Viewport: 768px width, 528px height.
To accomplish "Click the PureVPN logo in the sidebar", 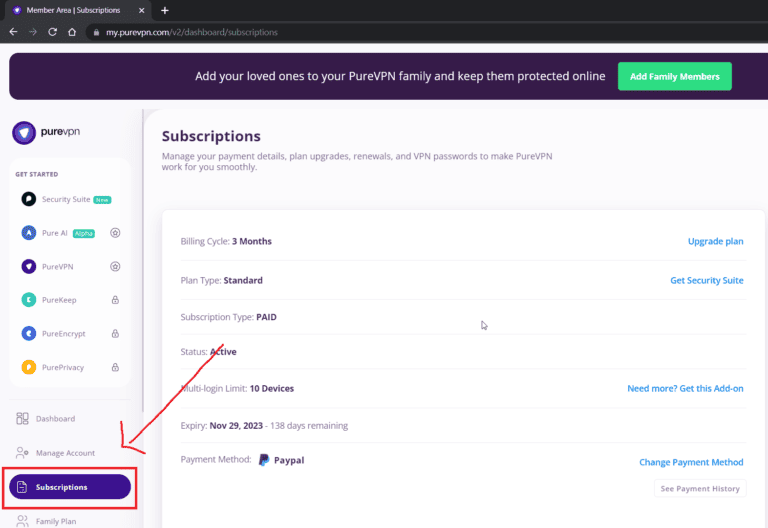I will click(47, 132).
